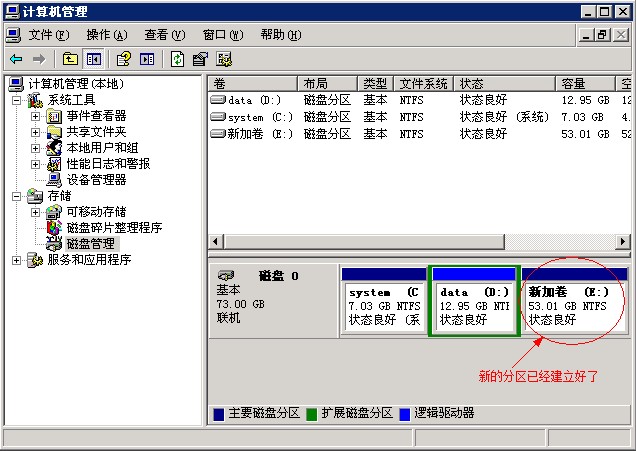Select Disk Defragmenter (磁盘碎片整理程序) node

click(113, 228)
